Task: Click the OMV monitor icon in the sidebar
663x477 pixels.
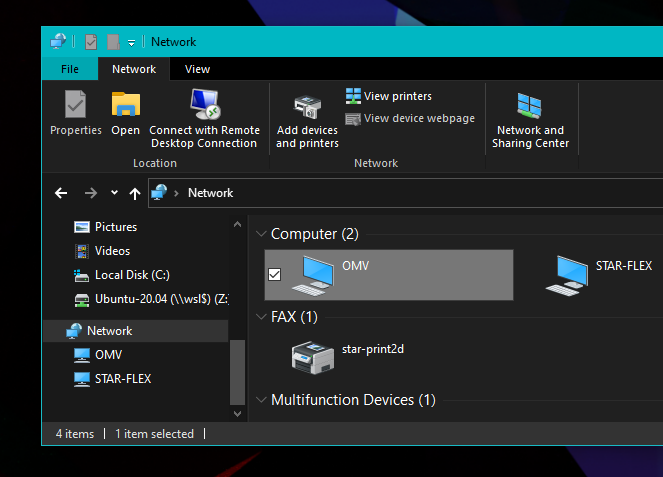Action: pos(82,355)
